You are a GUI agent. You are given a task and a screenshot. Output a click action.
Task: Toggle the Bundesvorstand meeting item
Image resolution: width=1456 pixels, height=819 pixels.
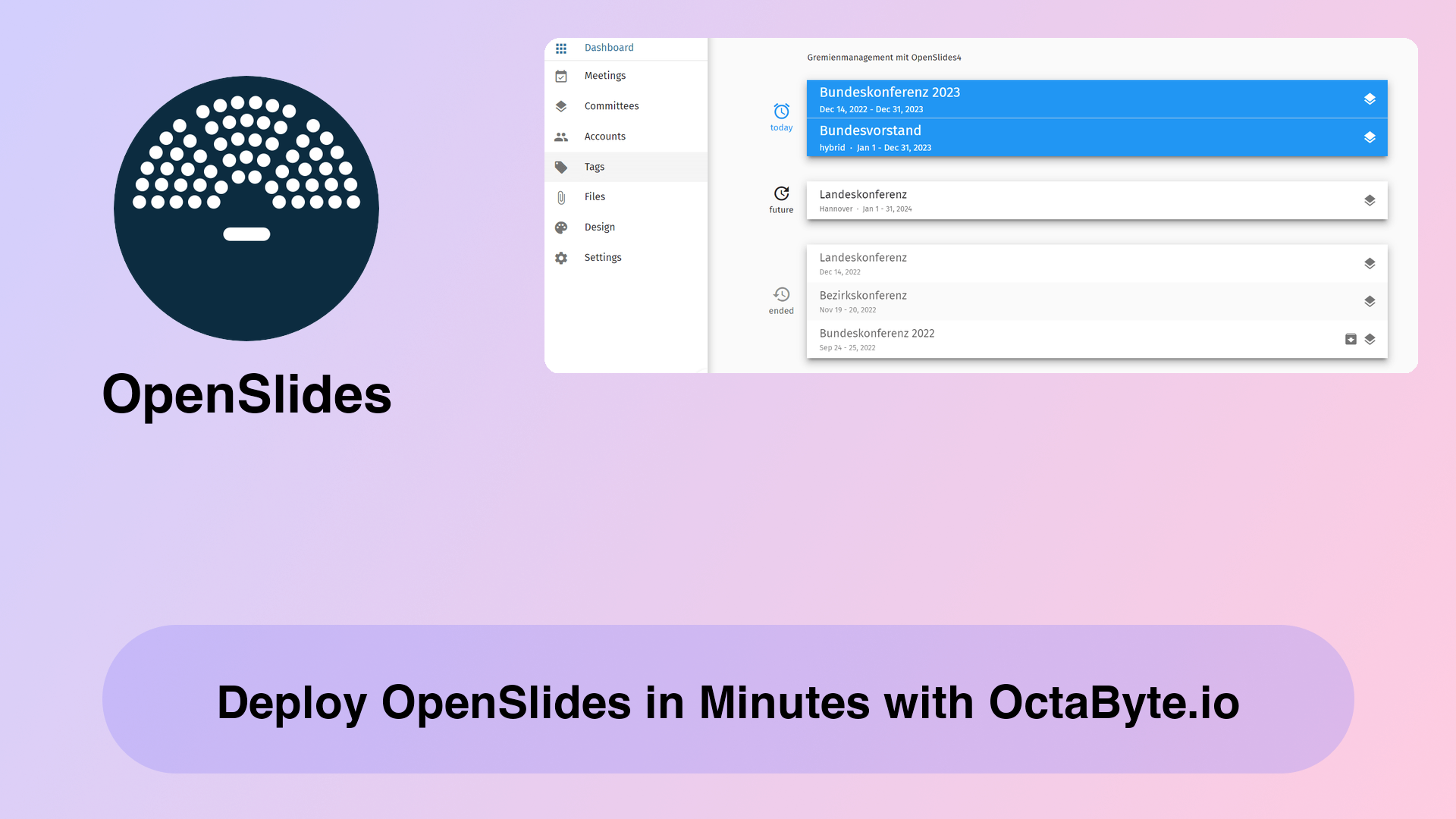point(1097,137)
